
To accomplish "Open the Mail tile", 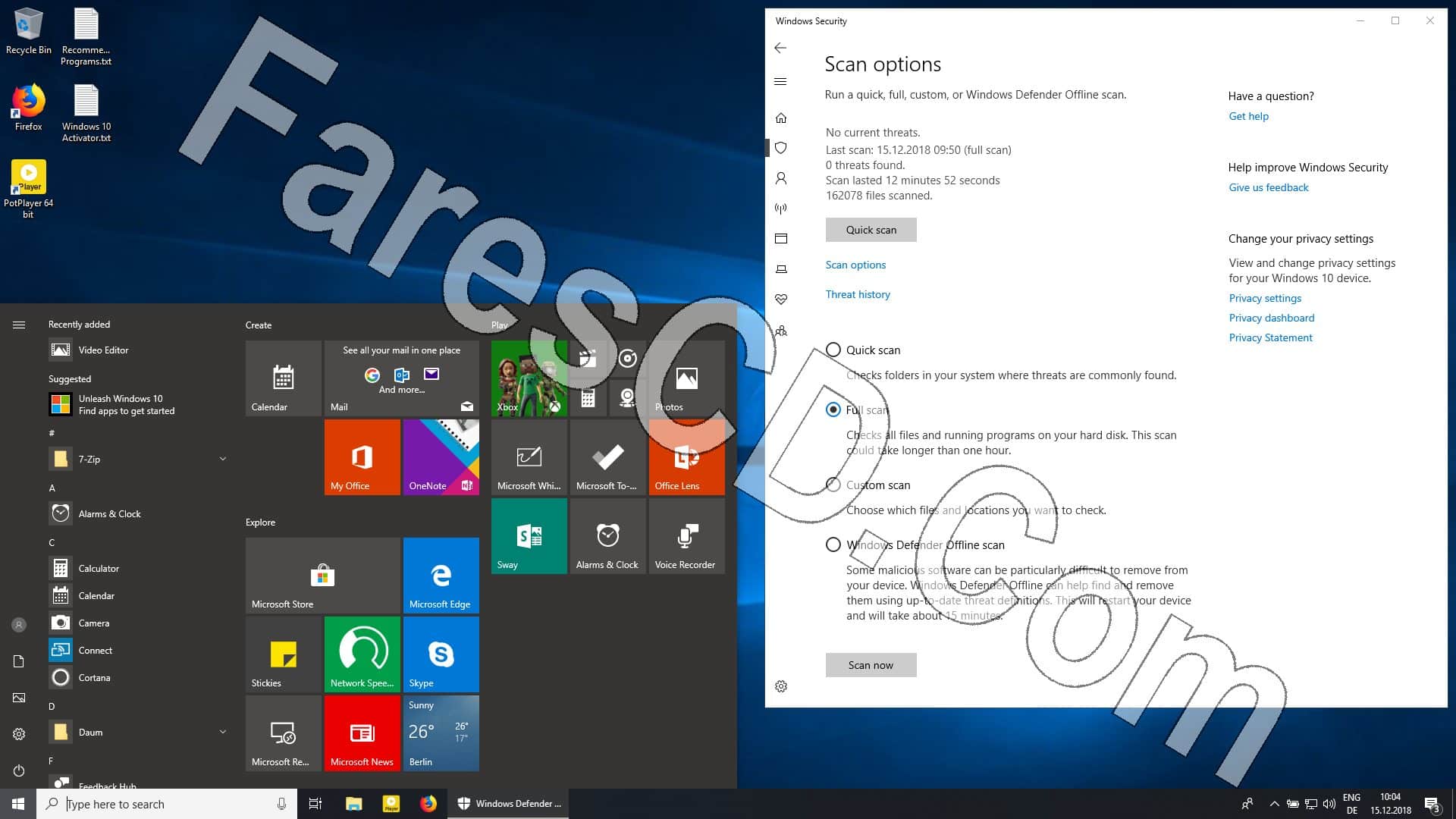I will pyautogui.click(x=402, y=378).
